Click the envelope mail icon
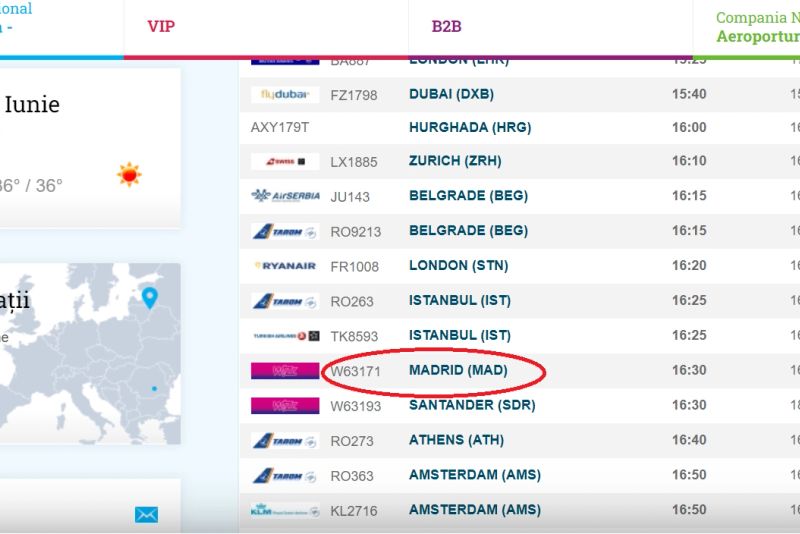 click(147, 515)
